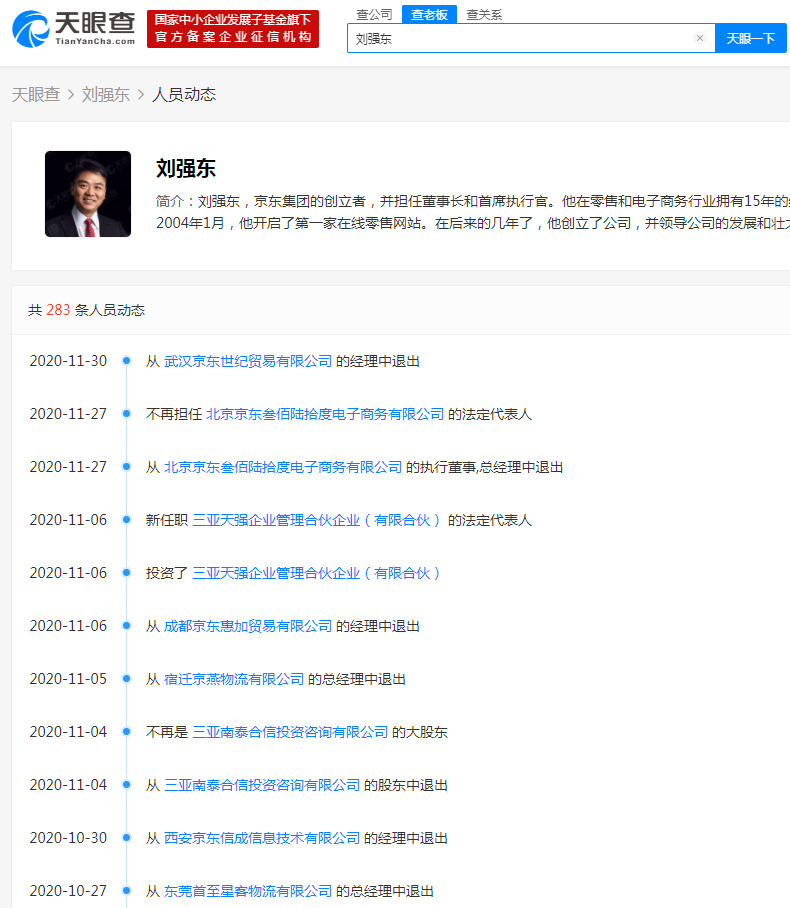This screenshot has width=790, height=908.
Task: Open the 刘强东 breadcrumb link
Action: [x=105, y=94]
